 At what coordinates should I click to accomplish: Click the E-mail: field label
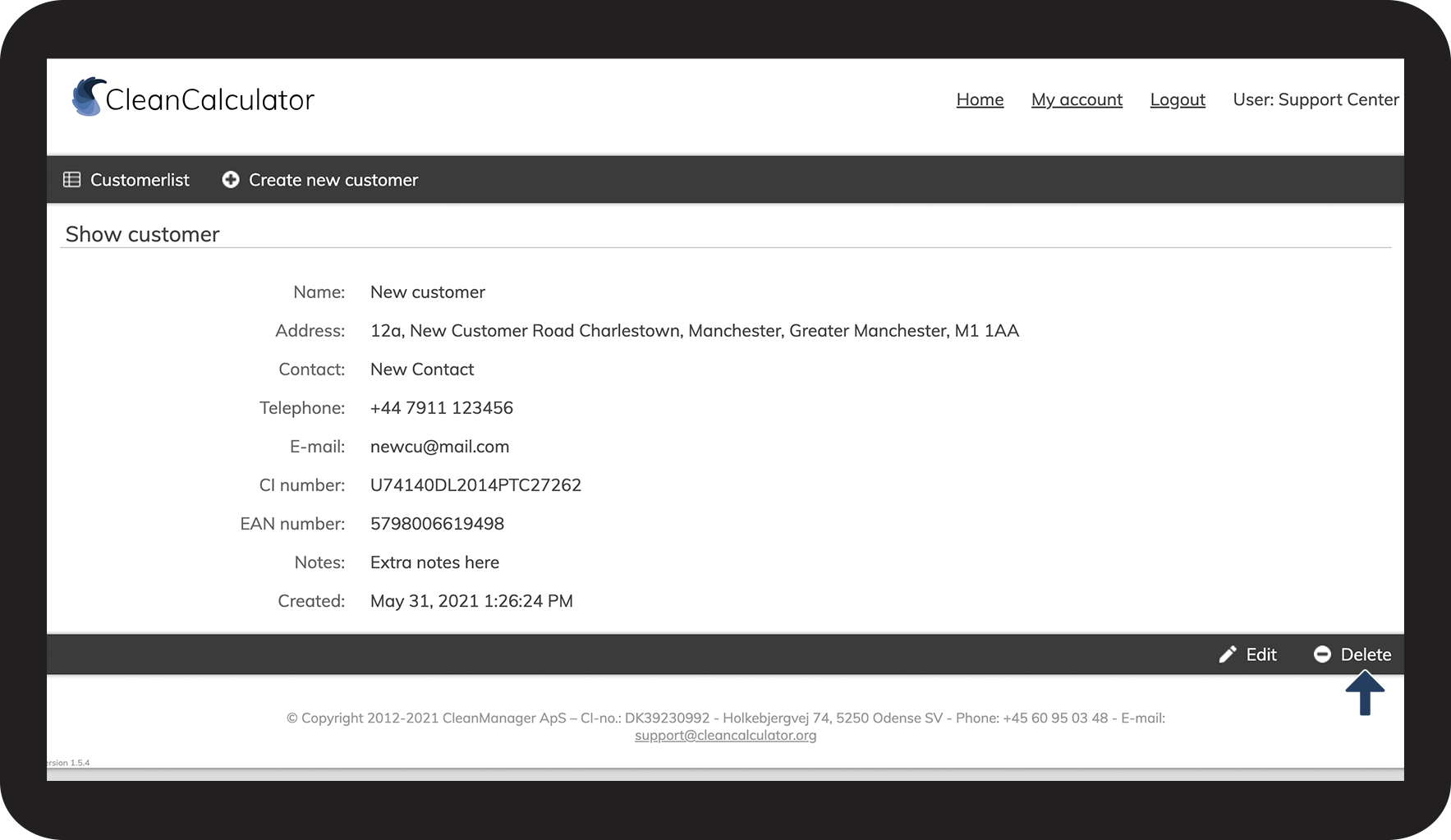(317, 447)
